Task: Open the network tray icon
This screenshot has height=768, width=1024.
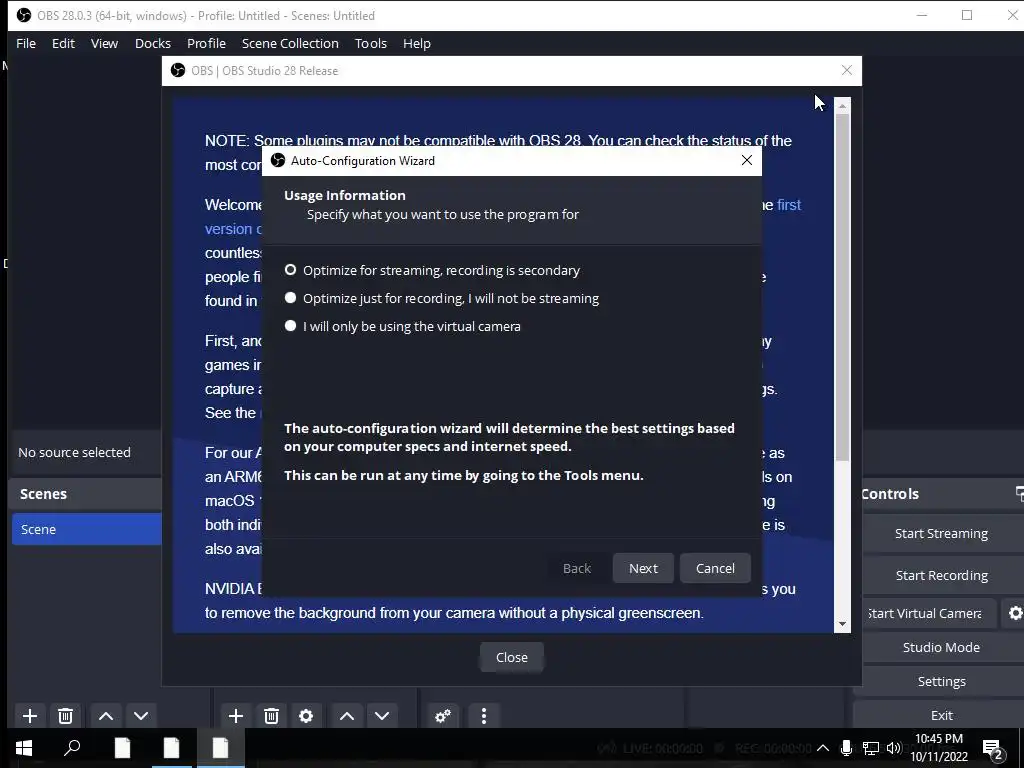Action: (x=871, y=748)
